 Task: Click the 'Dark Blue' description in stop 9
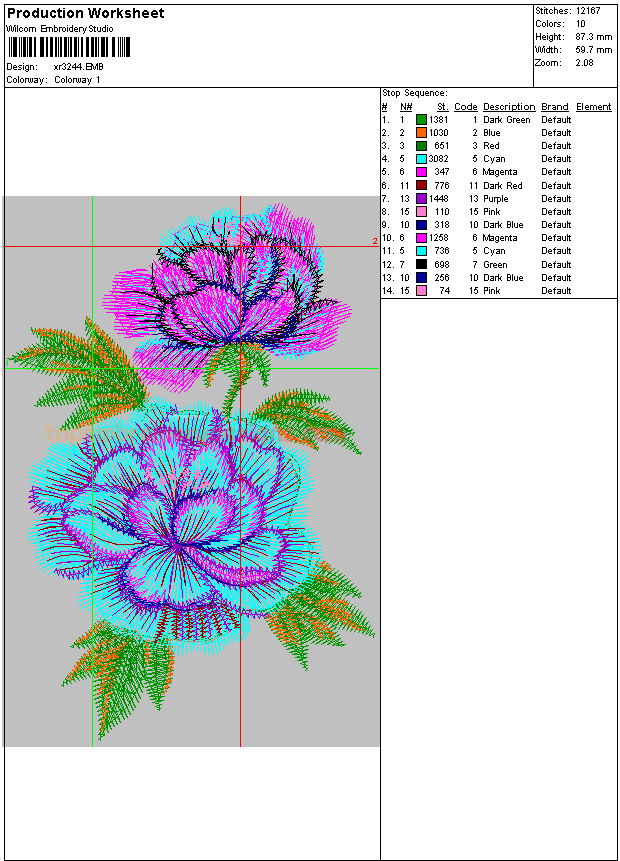click(503, 225)
